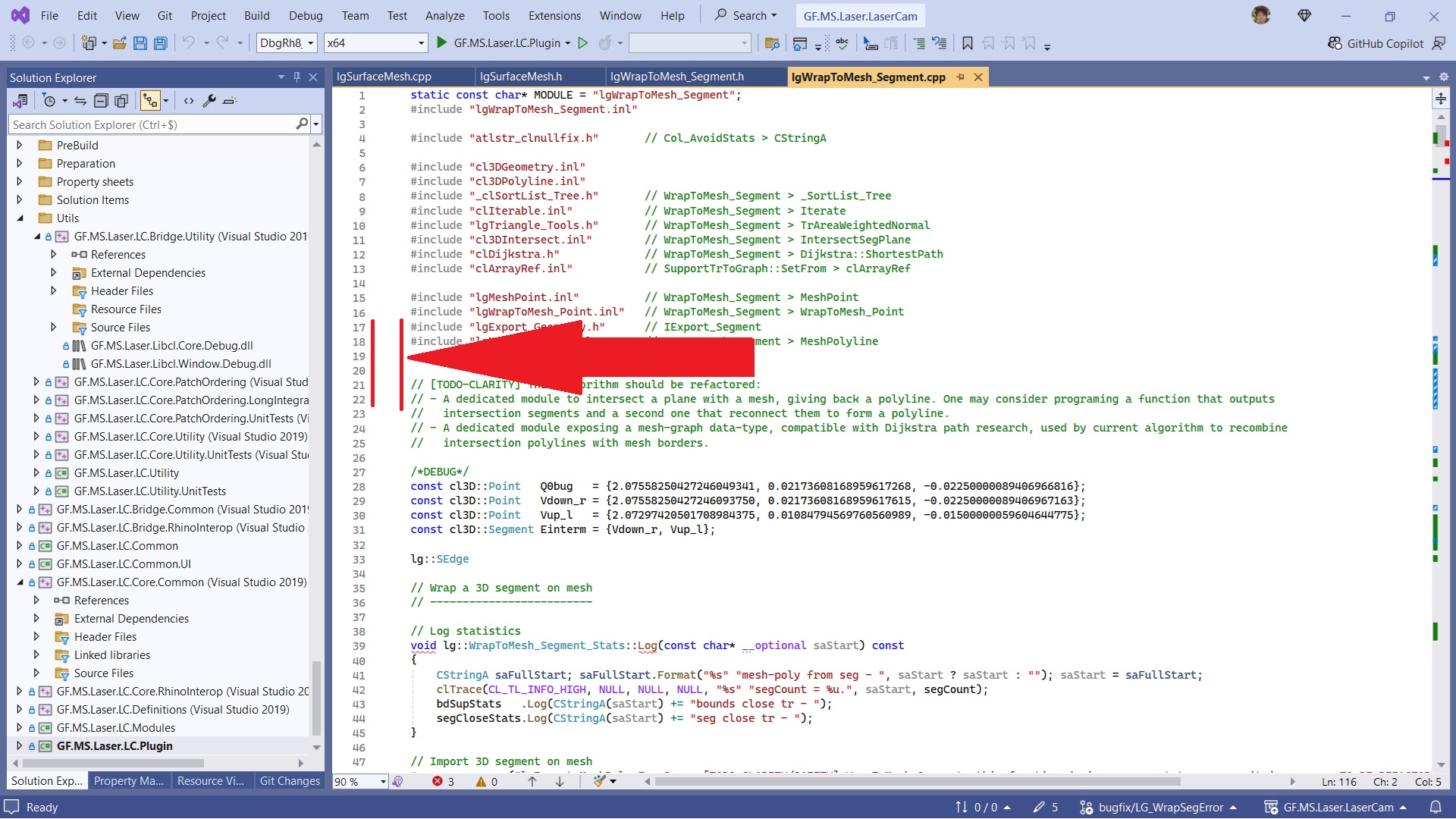Collapse the Utils folder
This screenshot has width=1456, height=819.
[x=20, y=218]
